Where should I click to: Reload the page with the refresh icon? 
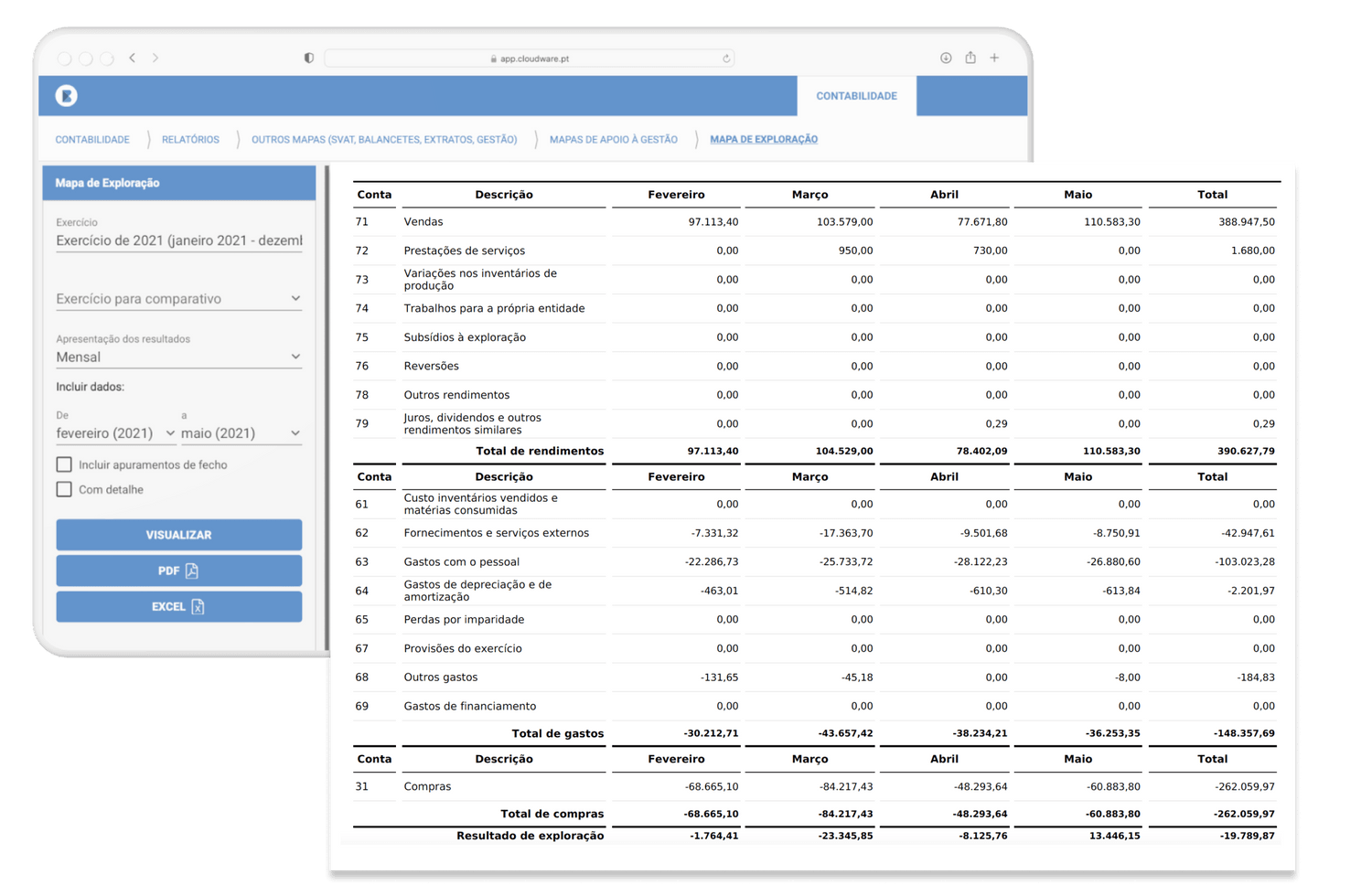[x=726, y=59]
